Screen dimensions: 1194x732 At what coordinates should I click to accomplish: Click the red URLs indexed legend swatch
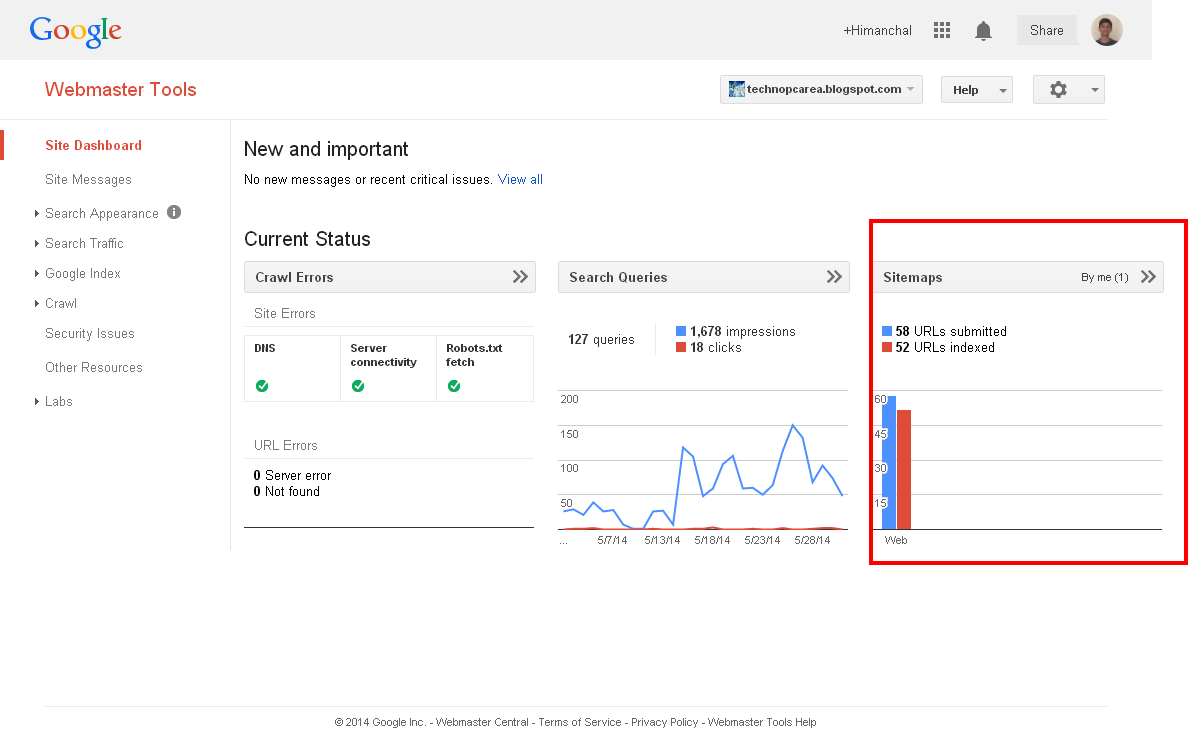click(x=886, y=347)
